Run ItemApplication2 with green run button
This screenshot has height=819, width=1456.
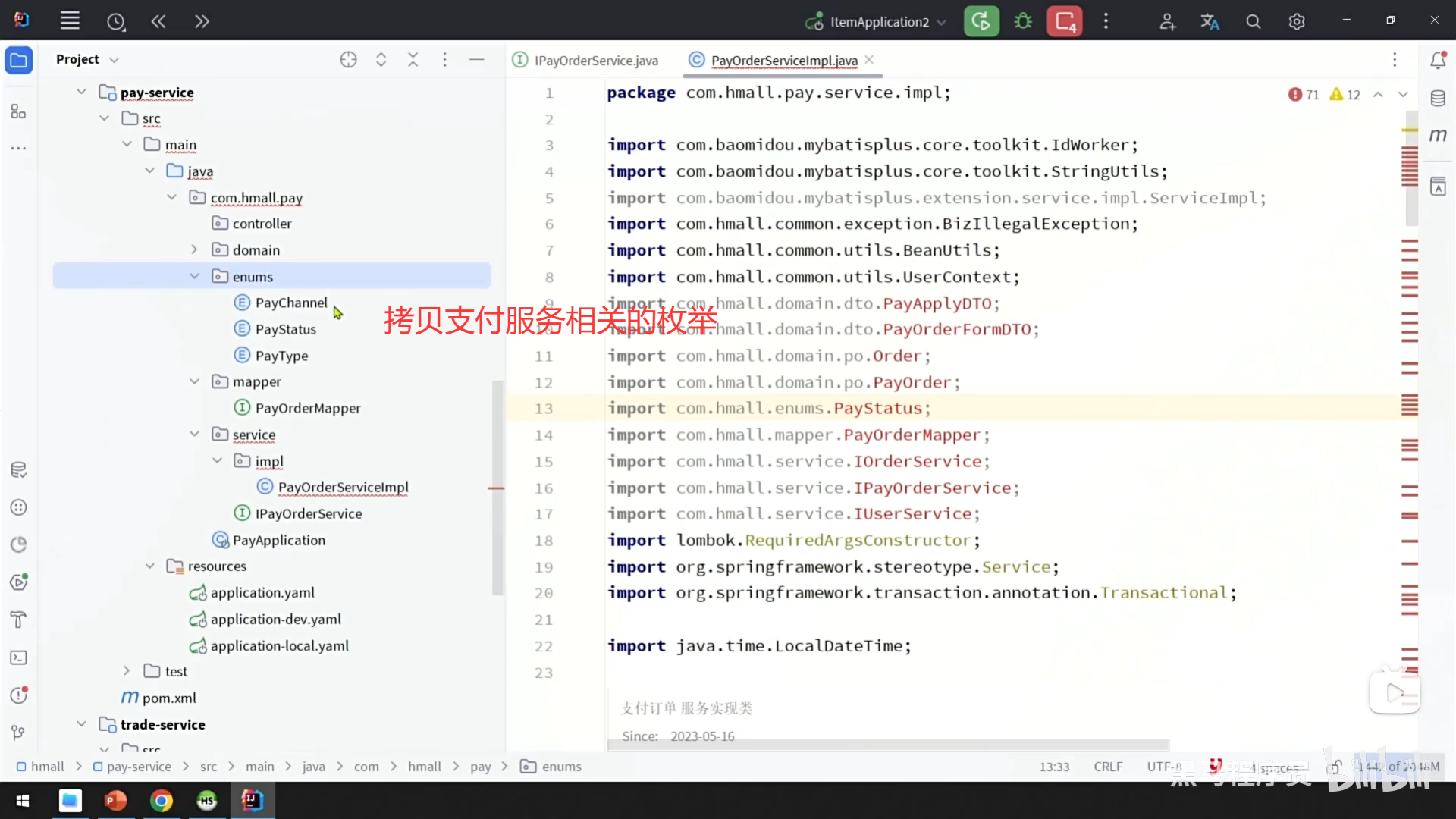[x=981, y=21]
